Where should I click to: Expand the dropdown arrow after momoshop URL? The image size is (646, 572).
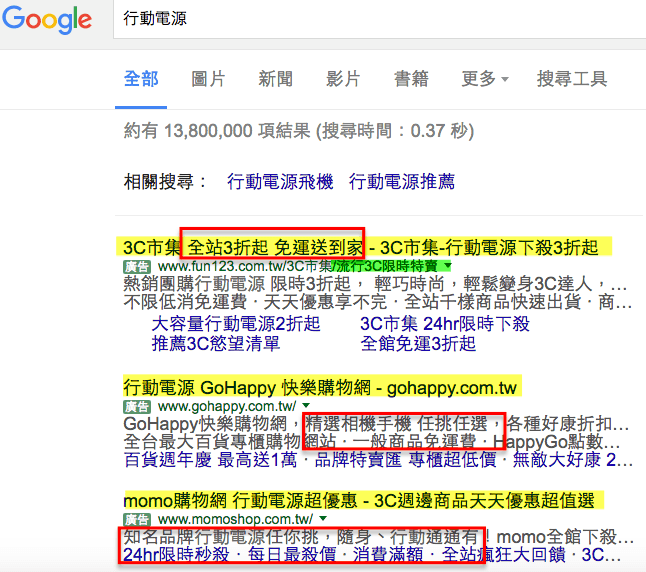[x=323, y=518]
